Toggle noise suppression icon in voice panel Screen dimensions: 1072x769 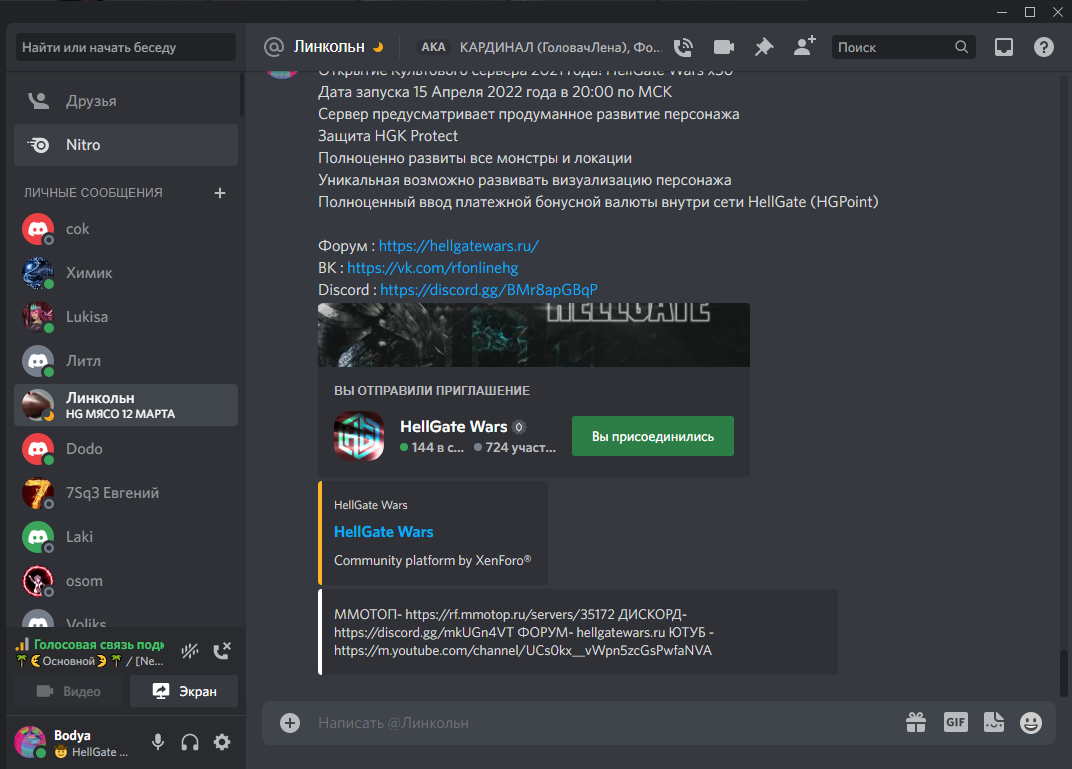pos(190,651)
